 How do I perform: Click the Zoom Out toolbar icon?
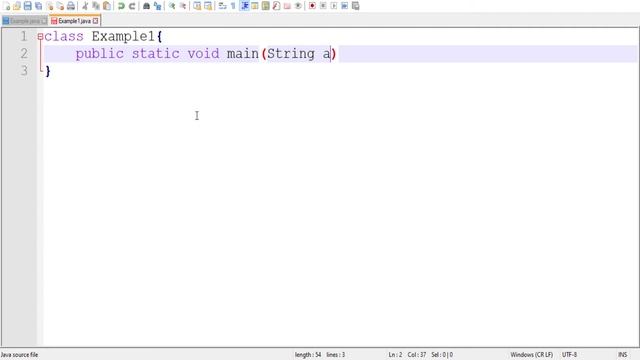pos(182,6)
